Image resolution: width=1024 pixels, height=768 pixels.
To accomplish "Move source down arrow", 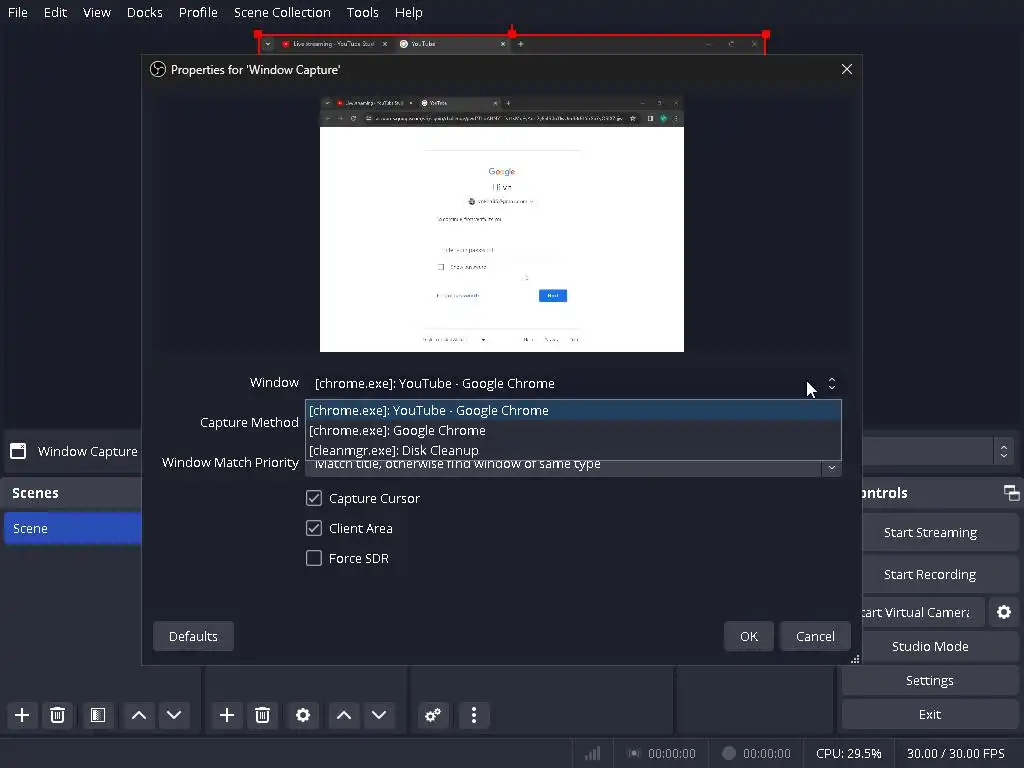I will click(379, 715).
